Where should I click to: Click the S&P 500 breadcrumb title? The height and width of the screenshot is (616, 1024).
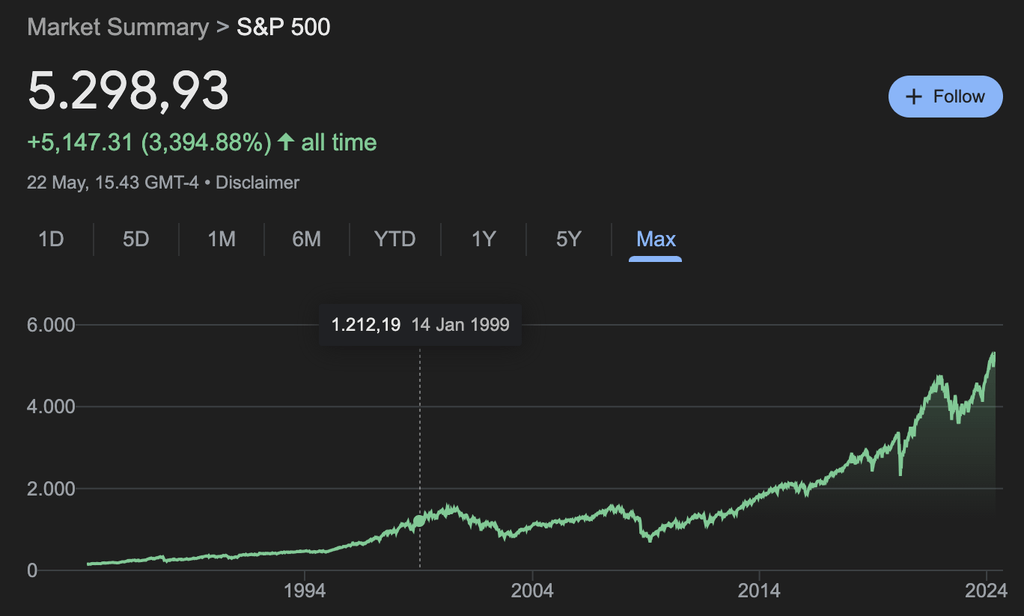(283, 27)
